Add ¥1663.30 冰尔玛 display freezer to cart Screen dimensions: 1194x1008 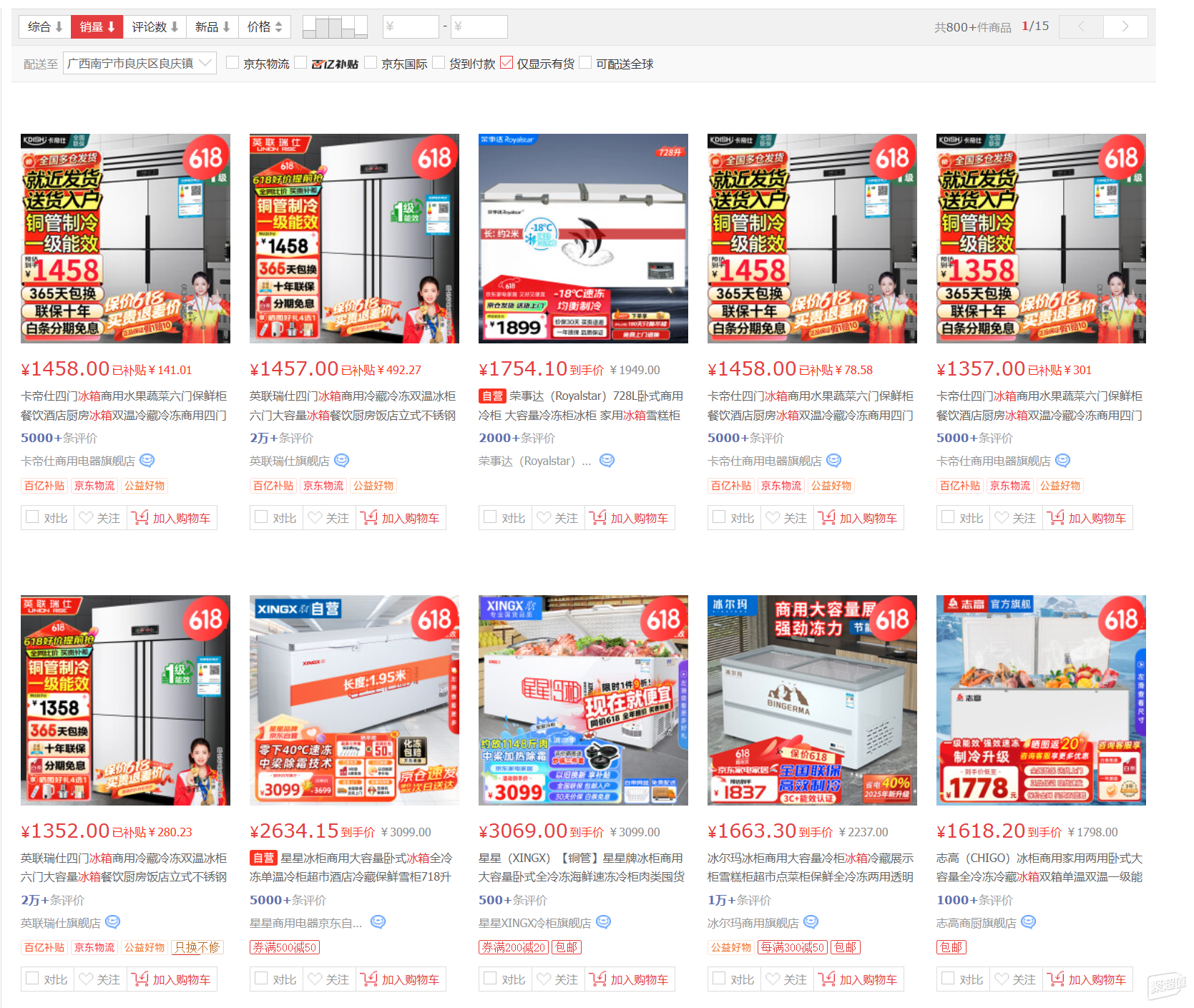point(858,979)
